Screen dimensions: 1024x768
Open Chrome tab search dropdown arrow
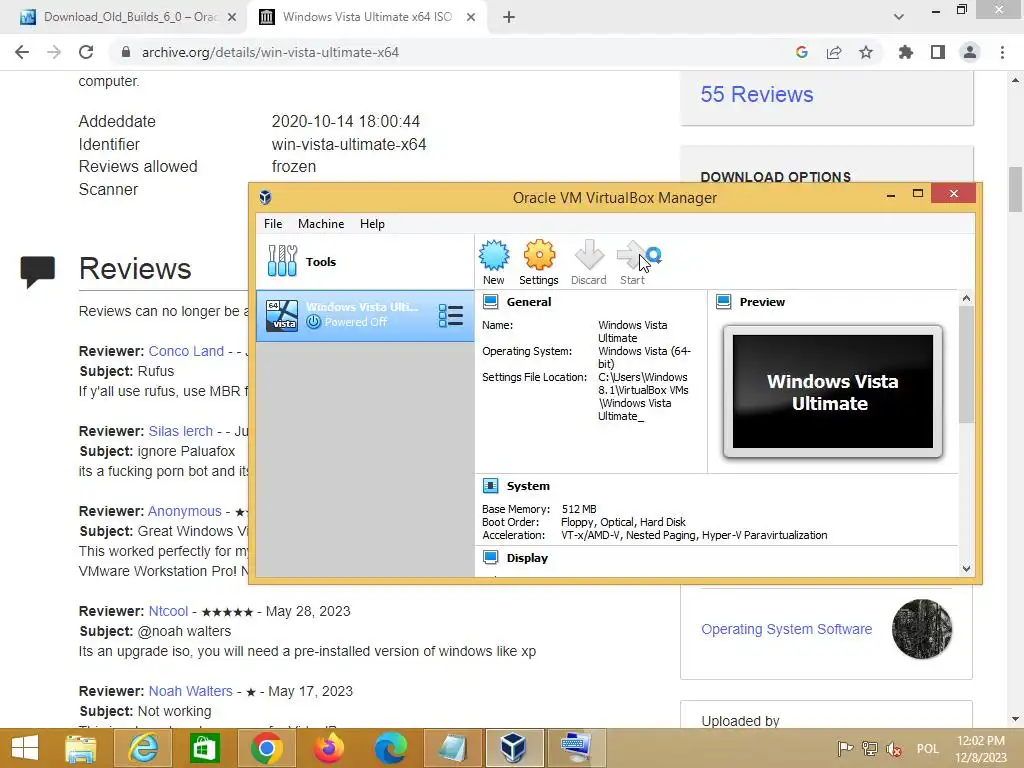coord(899,17)
